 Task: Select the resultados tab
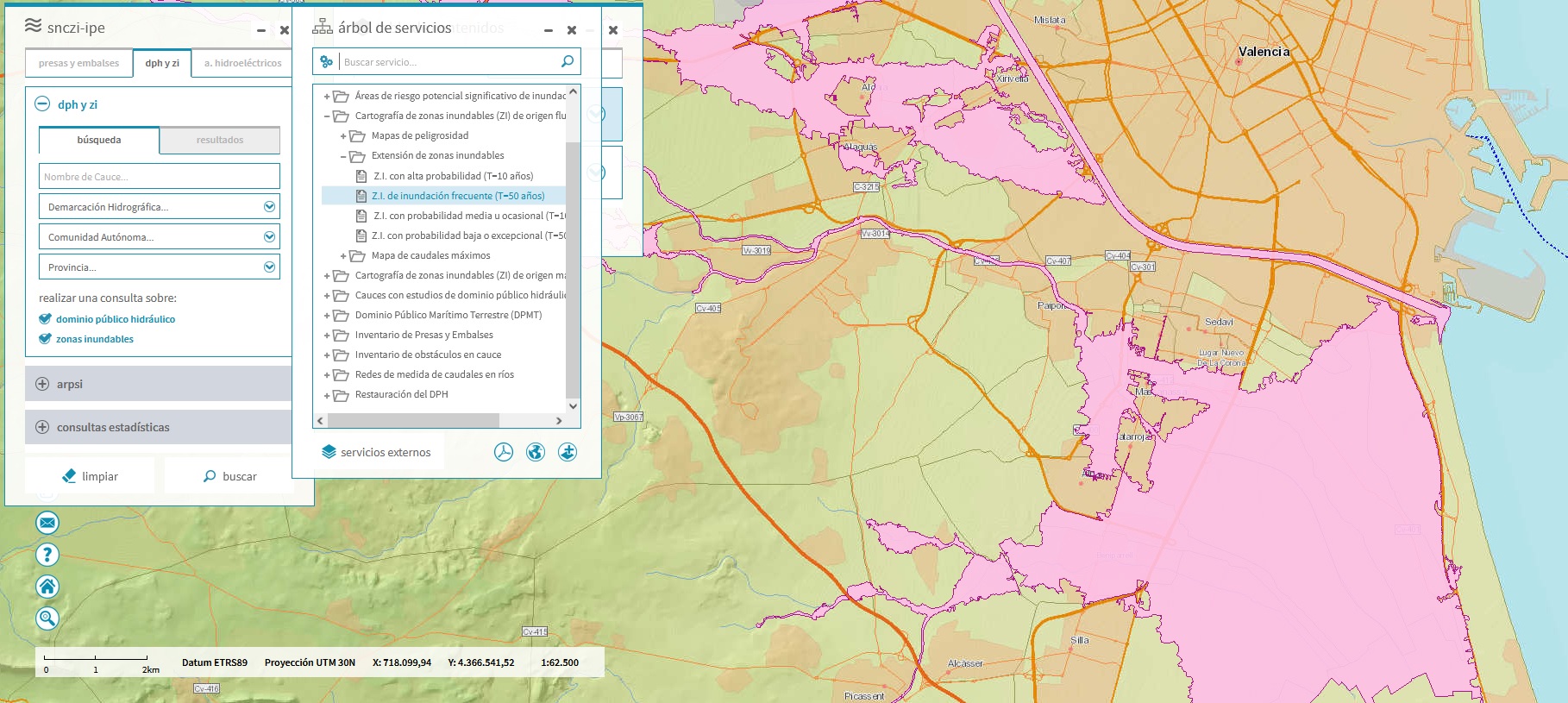pos(220,140)
